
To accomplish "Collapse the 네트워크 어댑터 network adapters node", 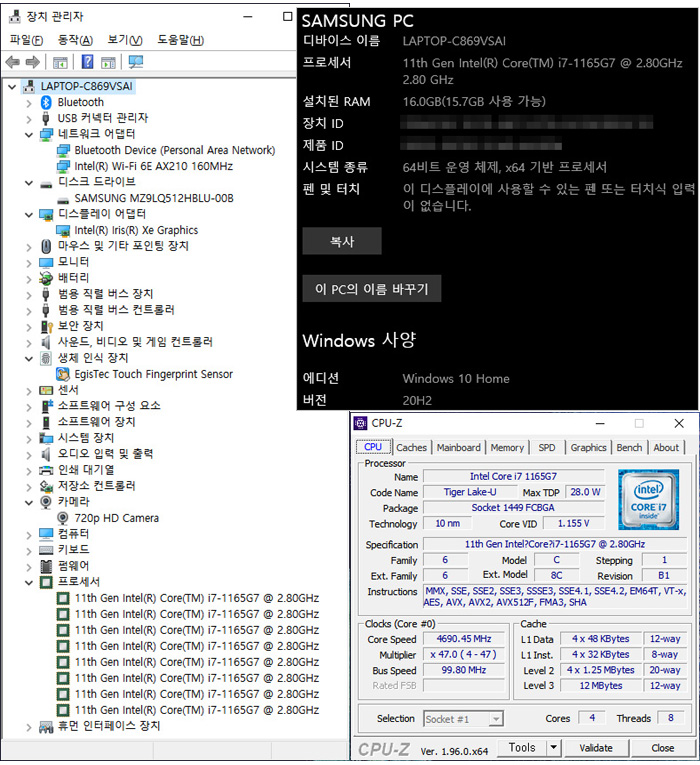I will point(29,135).
